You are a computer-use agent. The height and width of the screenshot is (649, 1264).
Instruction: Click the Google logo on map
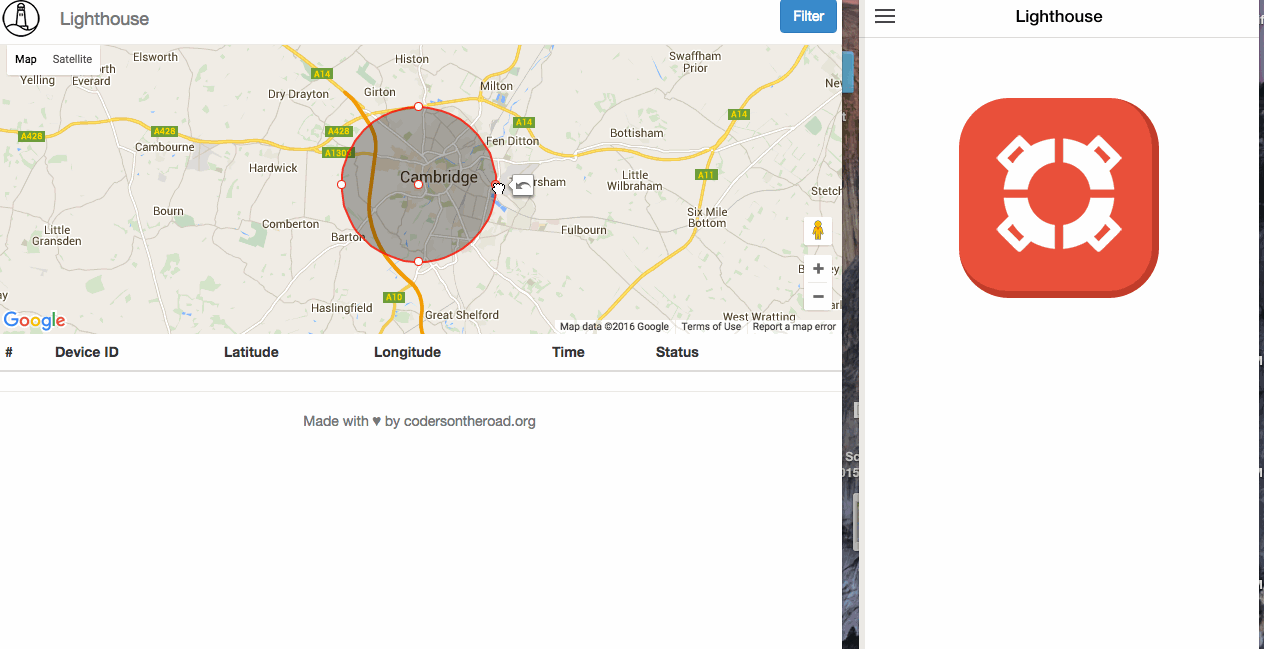34,320
